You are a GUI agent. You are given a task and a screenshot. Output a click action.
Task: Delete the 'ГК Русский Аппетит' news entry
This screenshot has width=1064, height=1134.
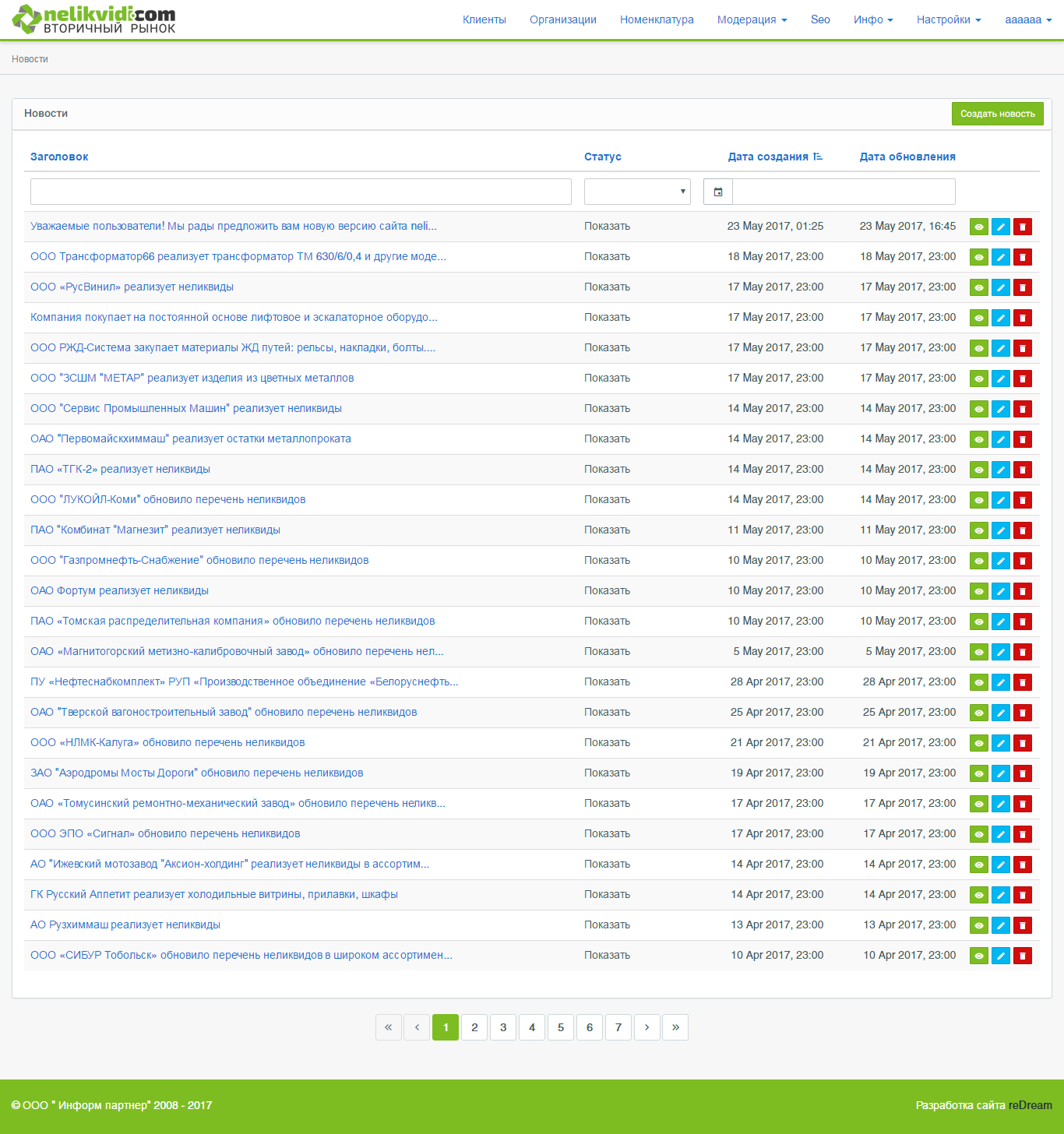(1023, 895)
